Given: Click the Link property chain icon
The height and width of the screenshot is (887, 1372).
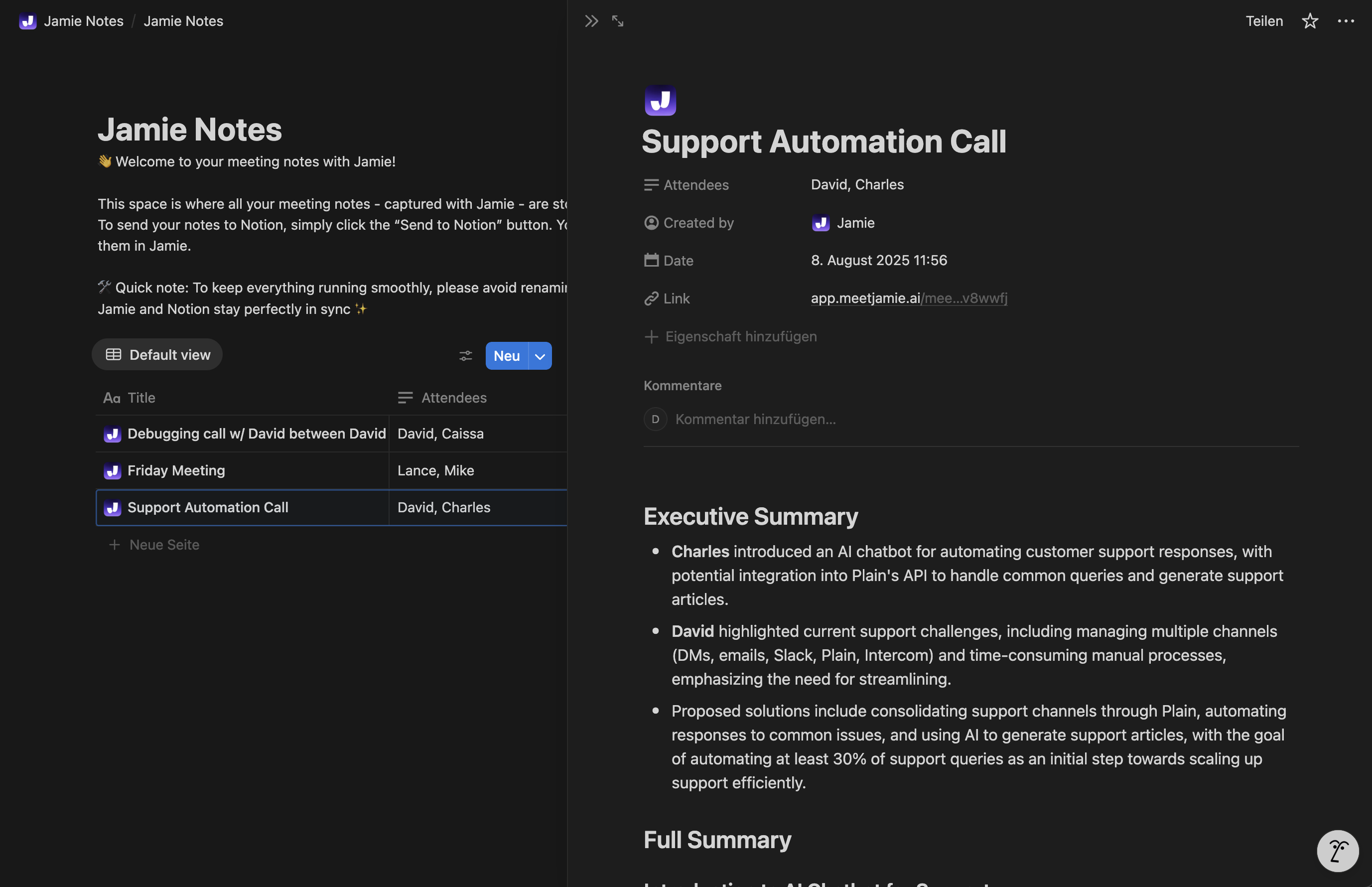Looking at the screenshot, I should pyautogui.click(x=651, y=298).
